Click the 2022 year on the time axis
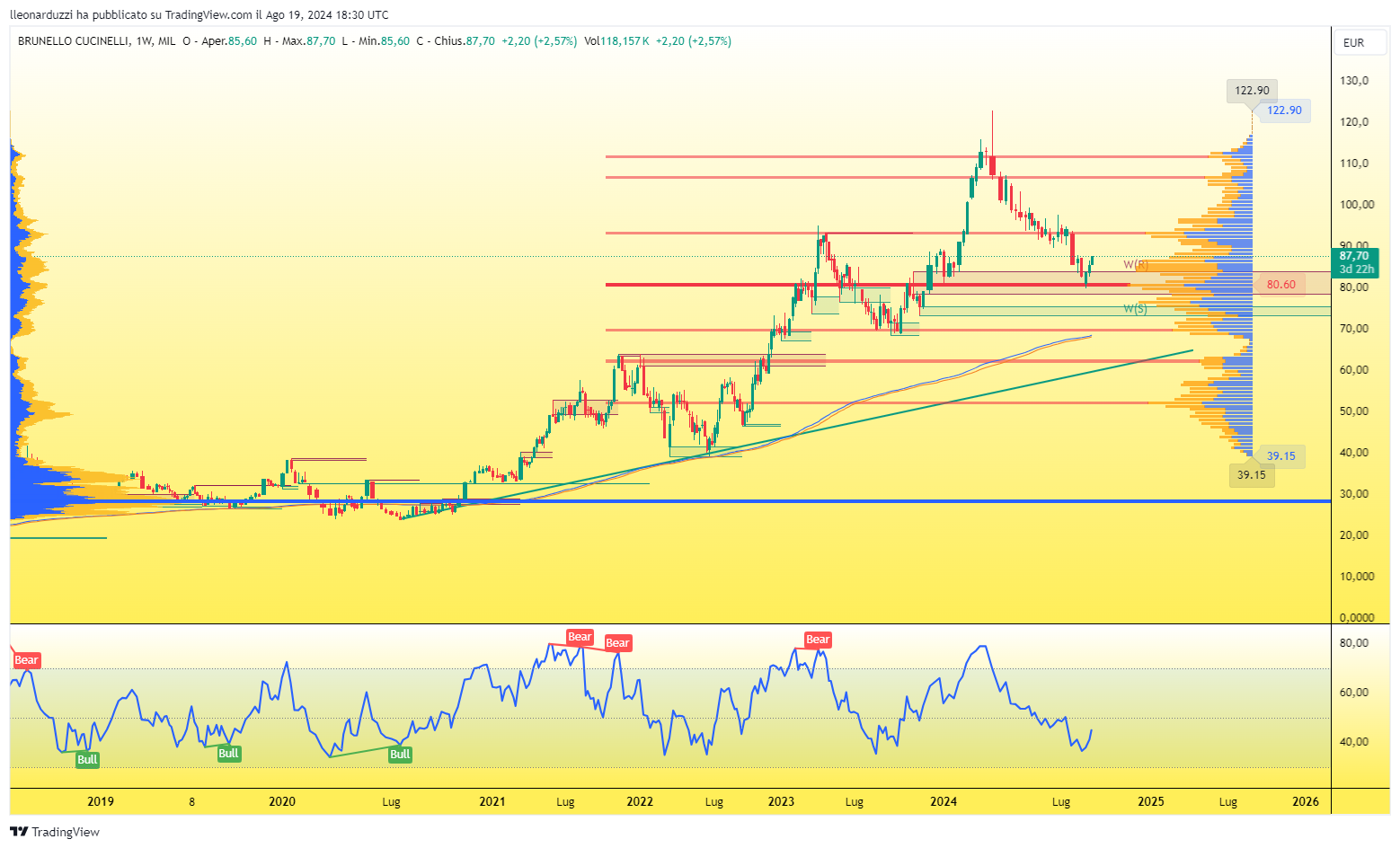Screen dimensions: 1400x848 [640, 801]
